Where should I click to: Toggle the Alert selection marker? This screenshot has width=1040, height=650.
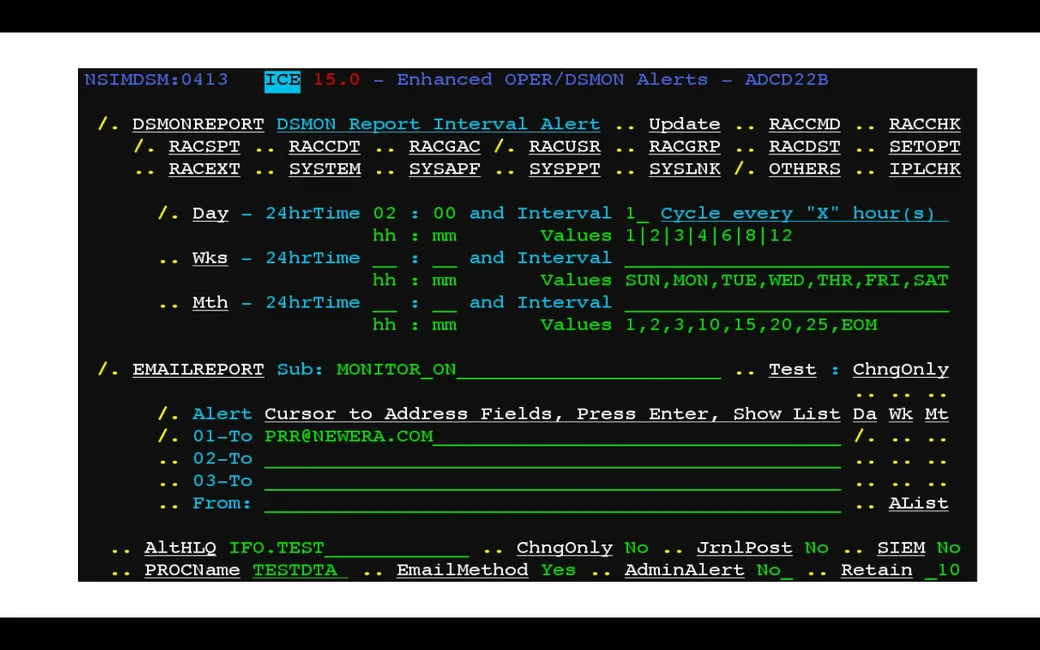[168, 414]
